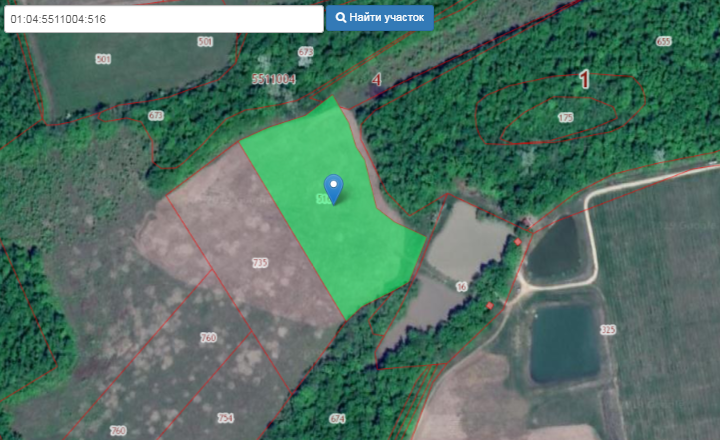Select parcel number 635 in the forest
The image size is (720, 440).
[x=663, y=41]
